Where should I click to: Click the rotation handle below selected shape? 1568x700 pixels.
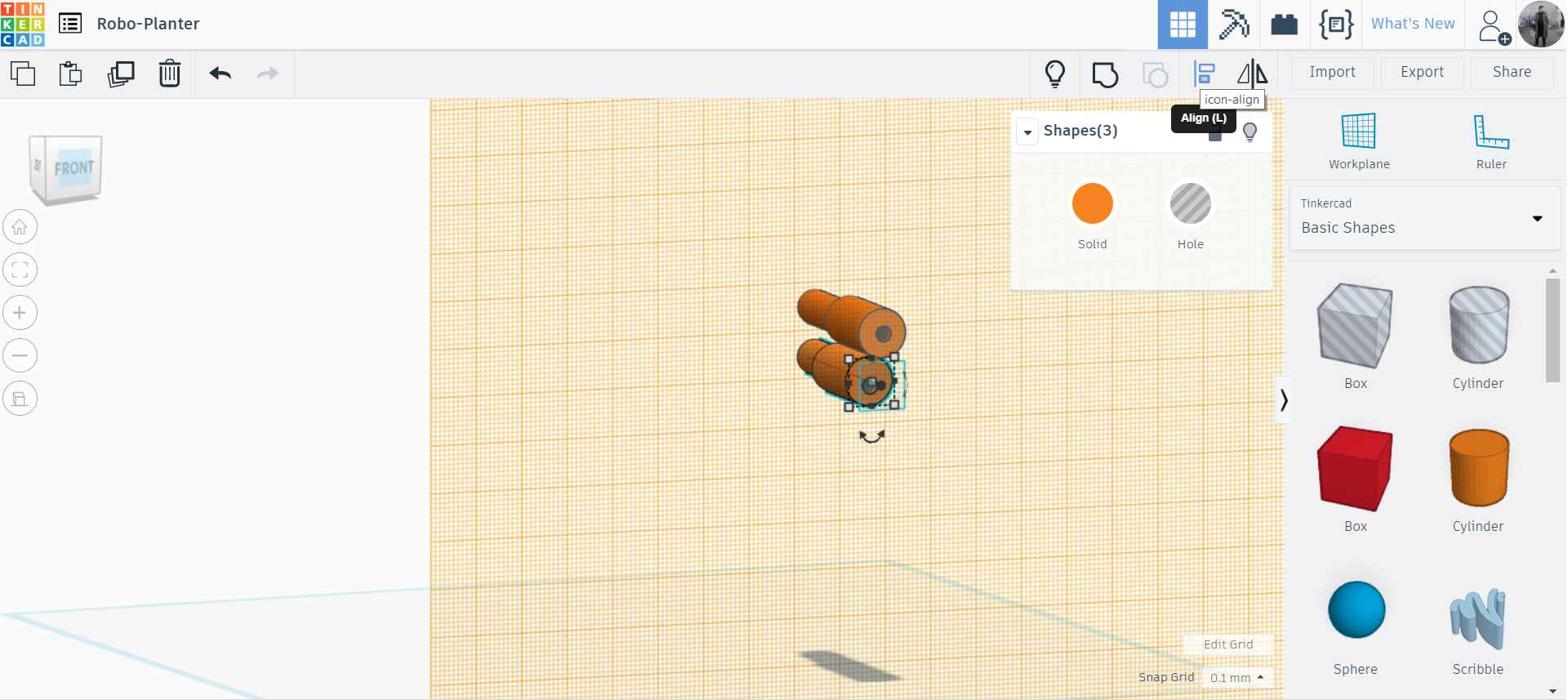pyautogui.click(x=871, y=437)
